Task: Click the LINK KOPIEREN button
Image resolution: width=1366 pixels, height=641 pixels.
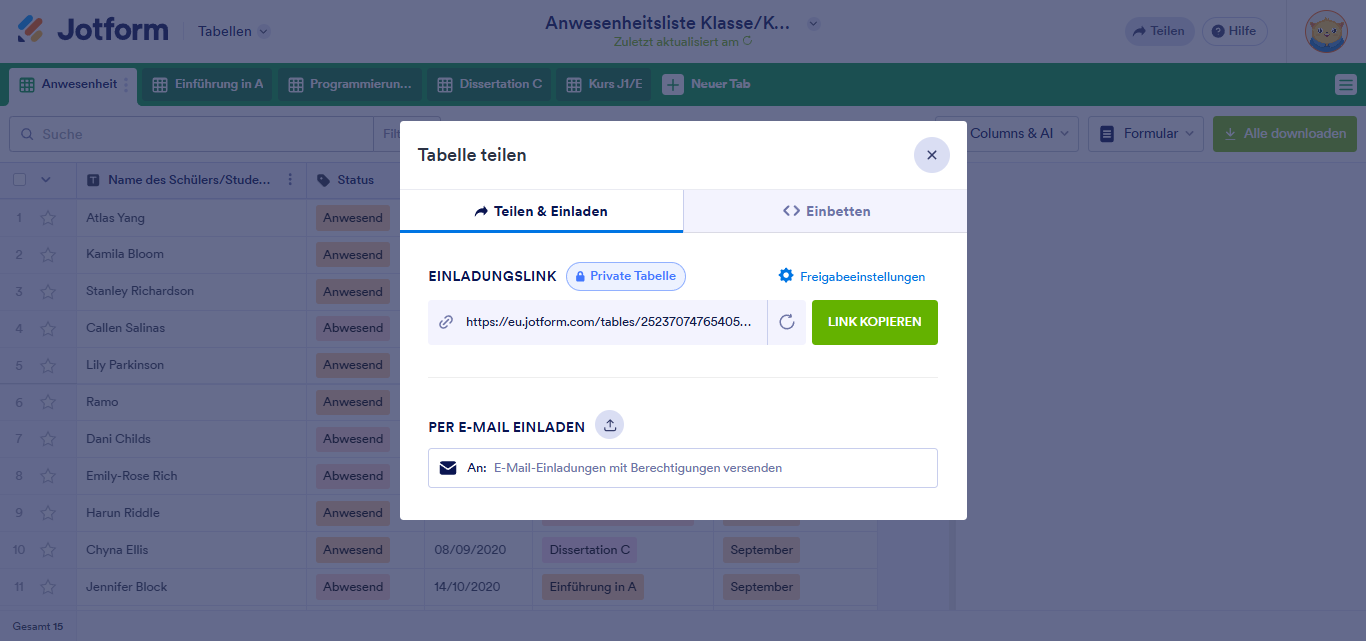Action: click(x=874, y=322)
